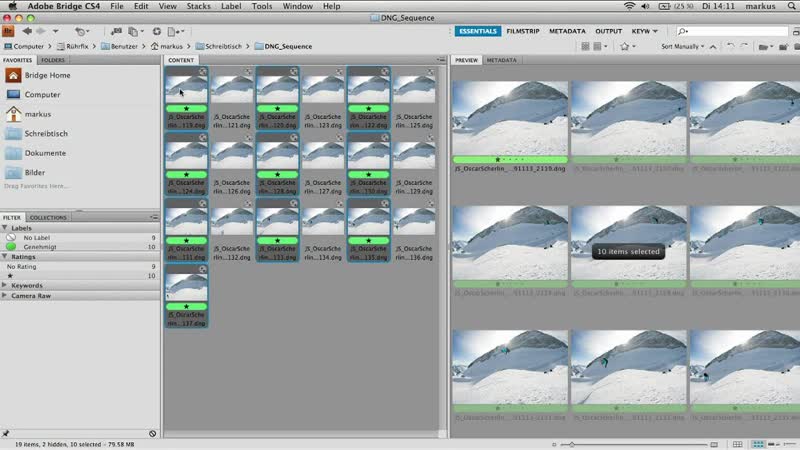Open the Content panel flyout menu

441,60
